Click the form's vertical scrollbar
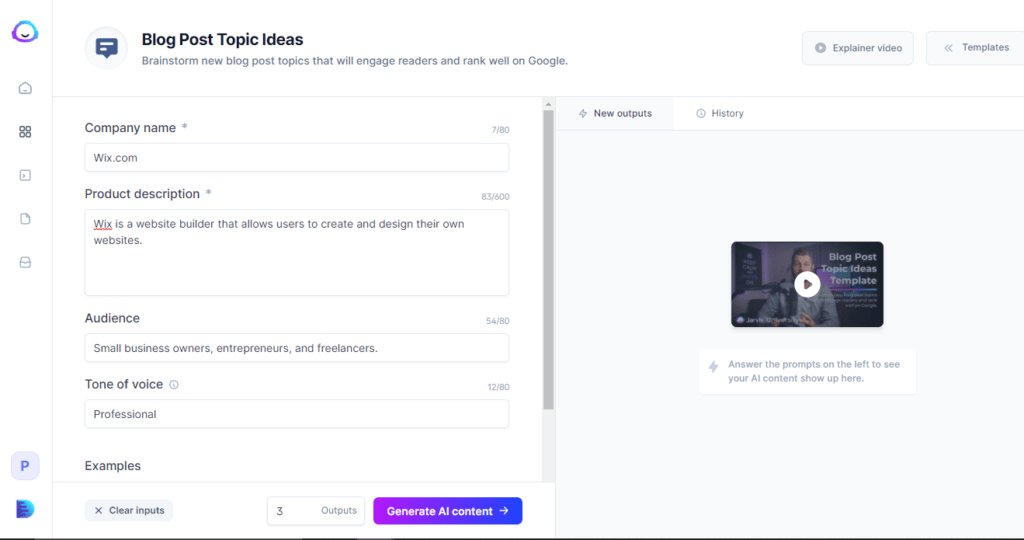1024x540 pixels. 548,260
